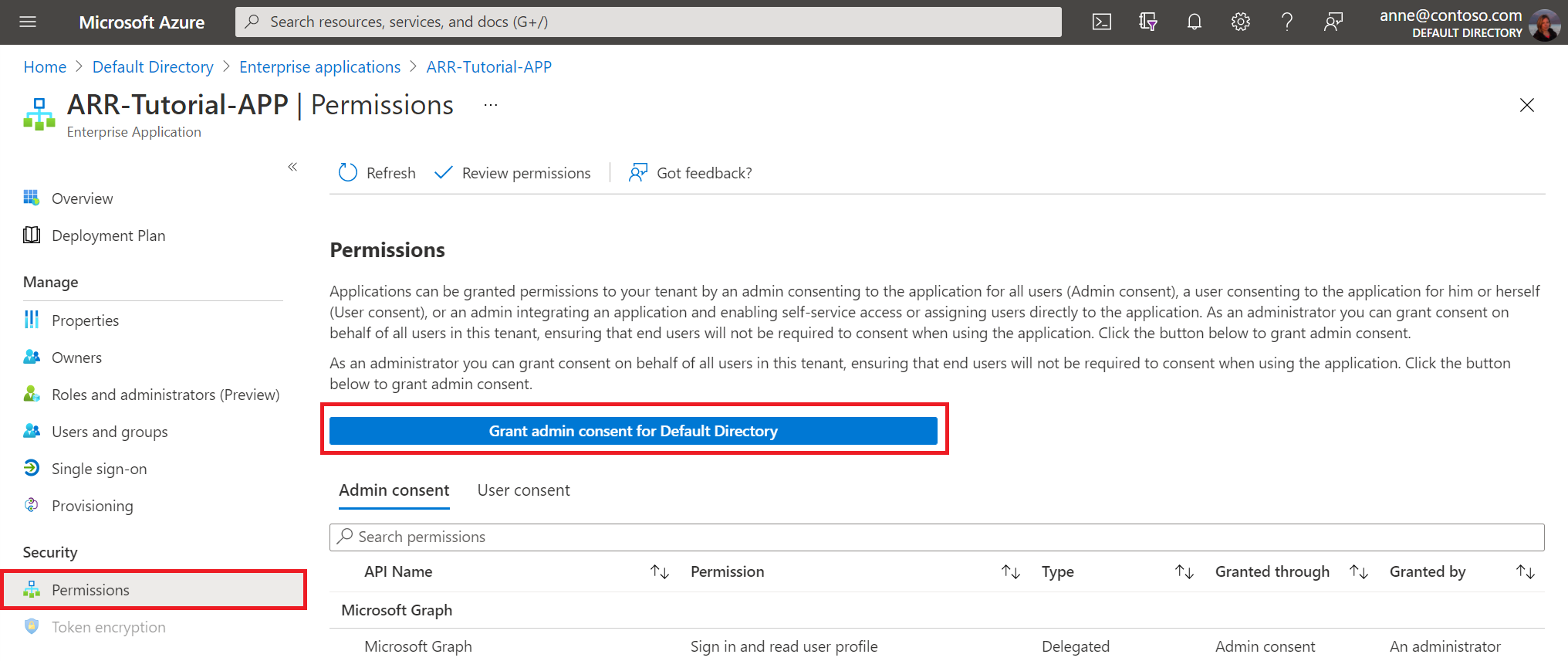Click the Microsoft Graph group row
This screenshot has width=1568, height=661.
click(x=937, y=610)
